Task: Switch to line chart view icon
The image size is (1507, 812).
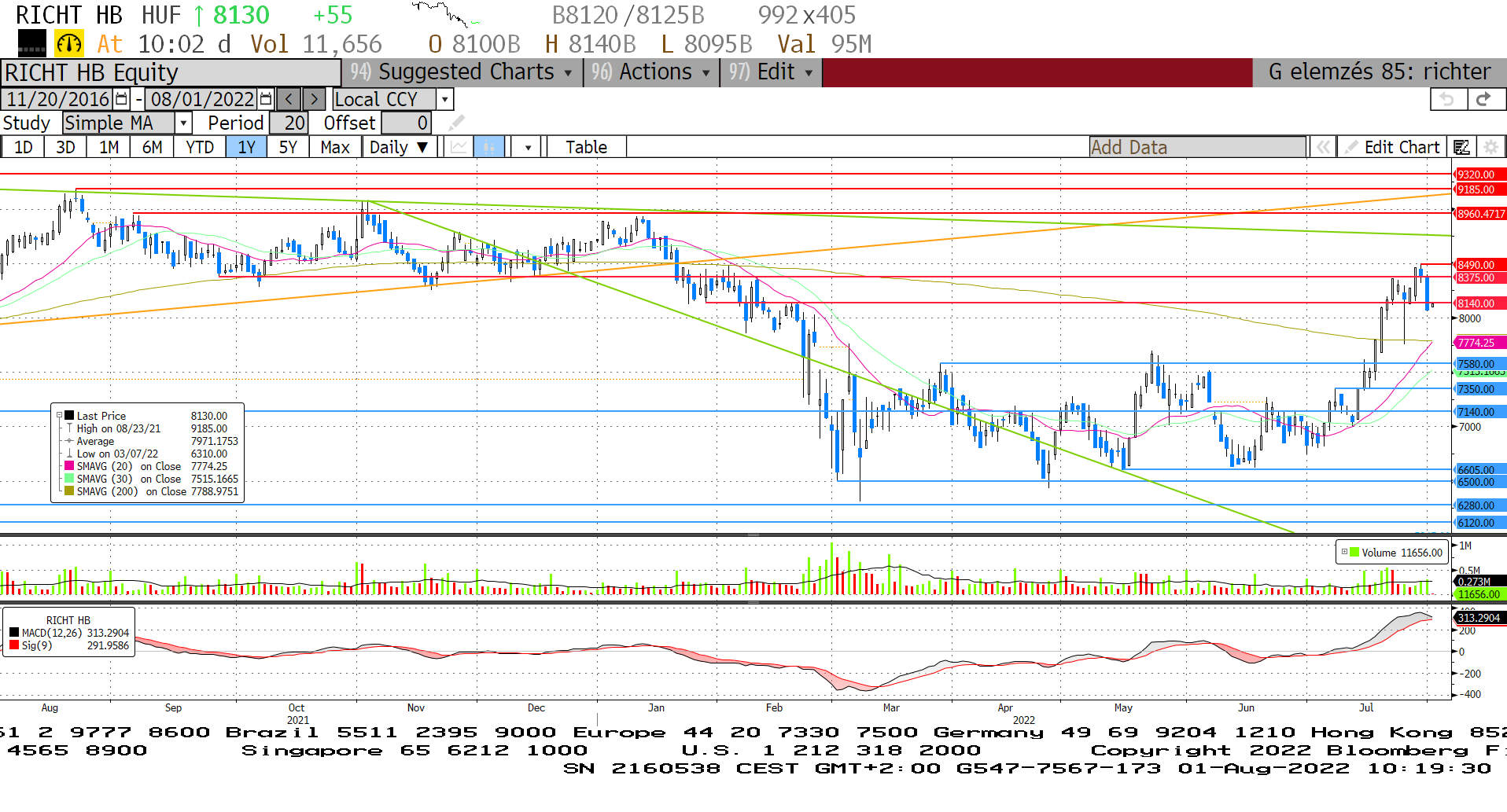Action: [459, 147]
